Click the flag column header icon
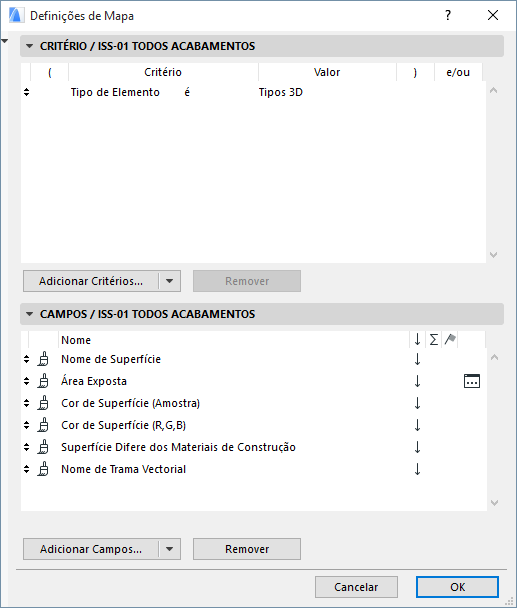The height and width of the screenshot is (608, 517). [x=450, y=340]
